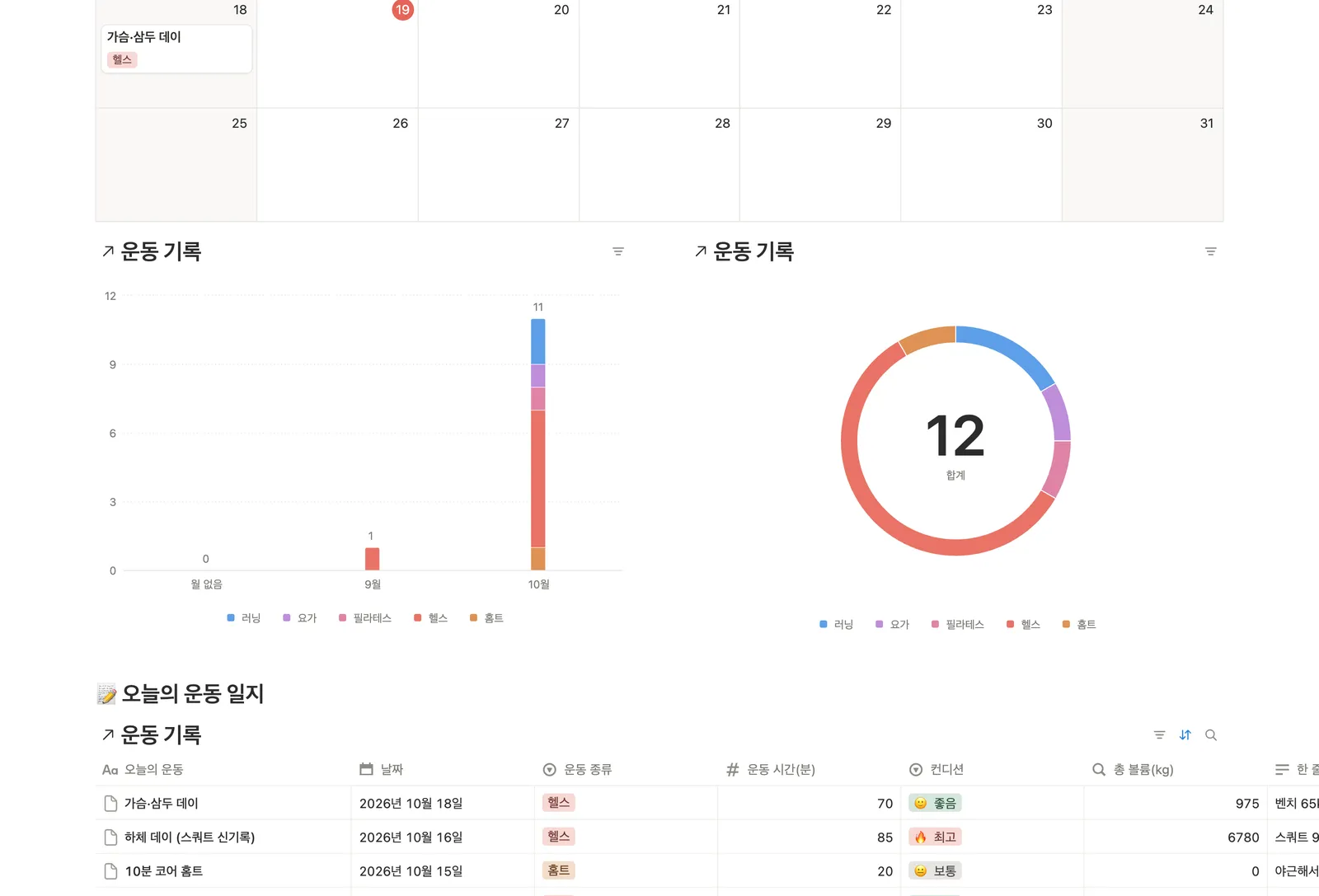Click hash icon in 운동 시간(분) header
Screen dimensions: 1319x896
click(x=733, y=770)
